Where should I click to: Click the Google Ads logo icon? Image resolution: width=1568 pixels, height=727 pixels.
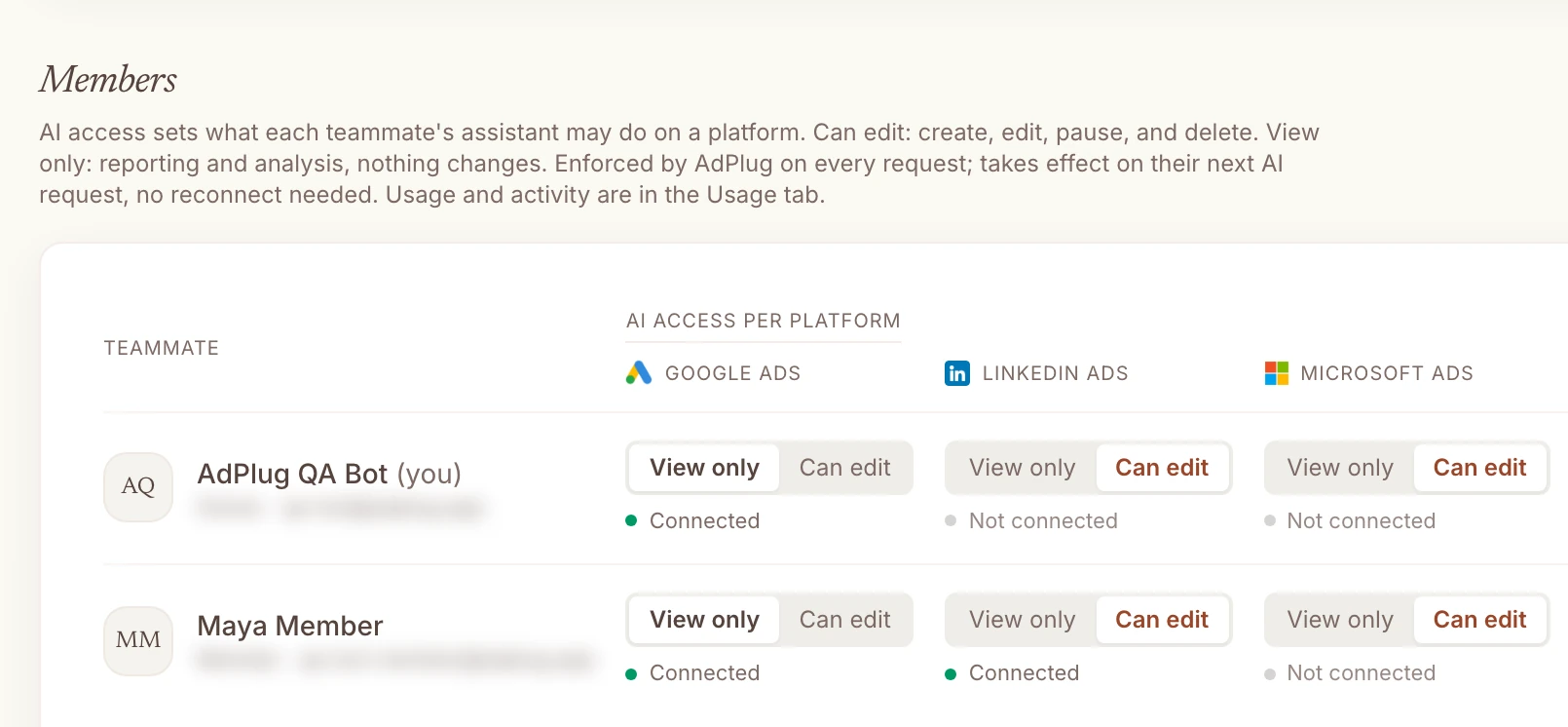coord(639,373)
